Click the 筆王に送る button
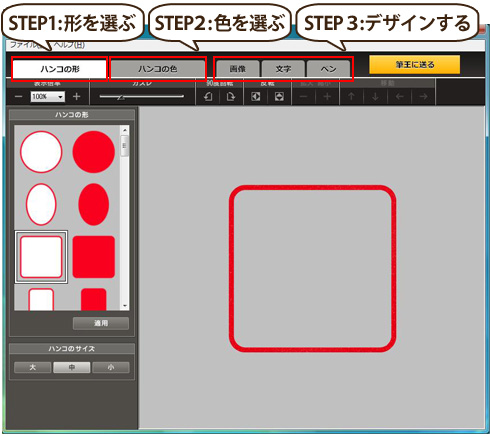490x436 pixels. 414,64
